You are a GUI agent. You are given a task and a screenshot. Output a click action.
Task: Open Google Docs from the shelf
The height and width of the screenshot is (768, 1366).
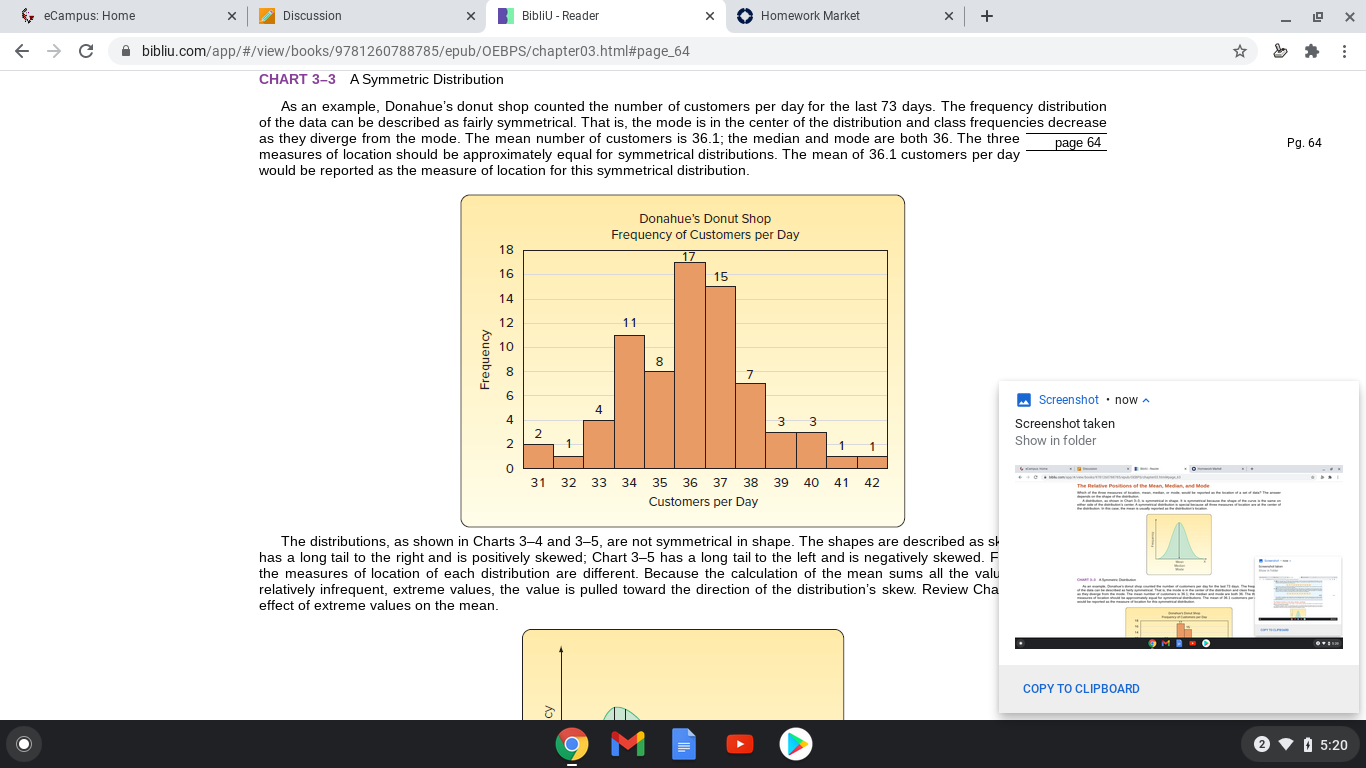(683, 744)
